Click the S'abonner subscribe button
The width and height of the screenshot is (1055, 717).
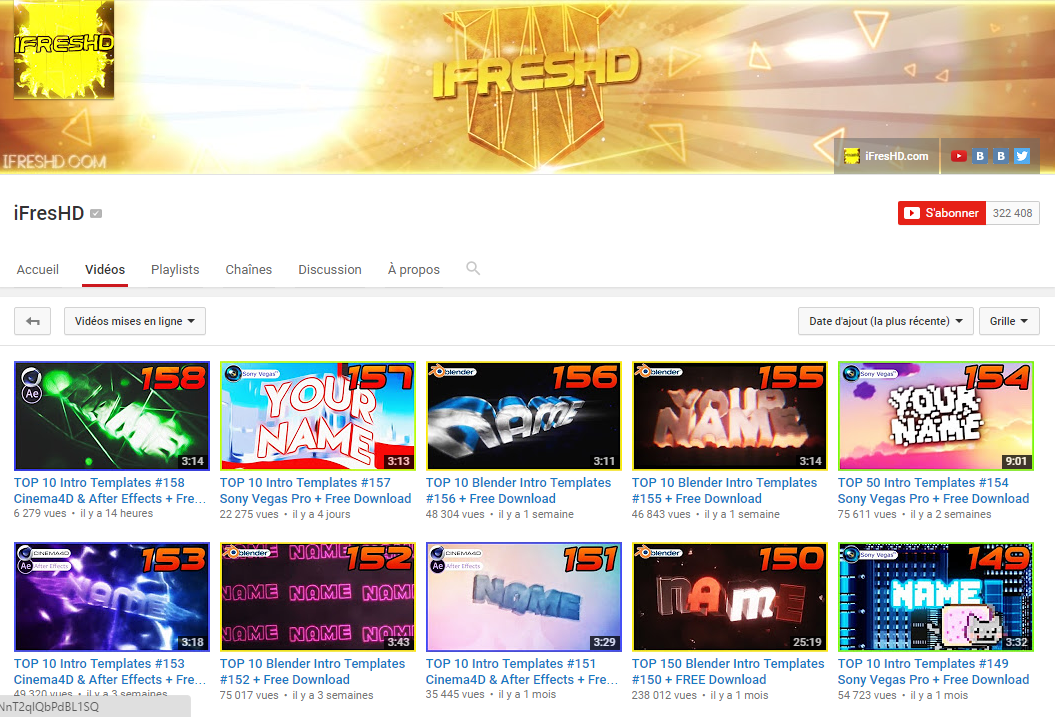[x=942, y=213]
